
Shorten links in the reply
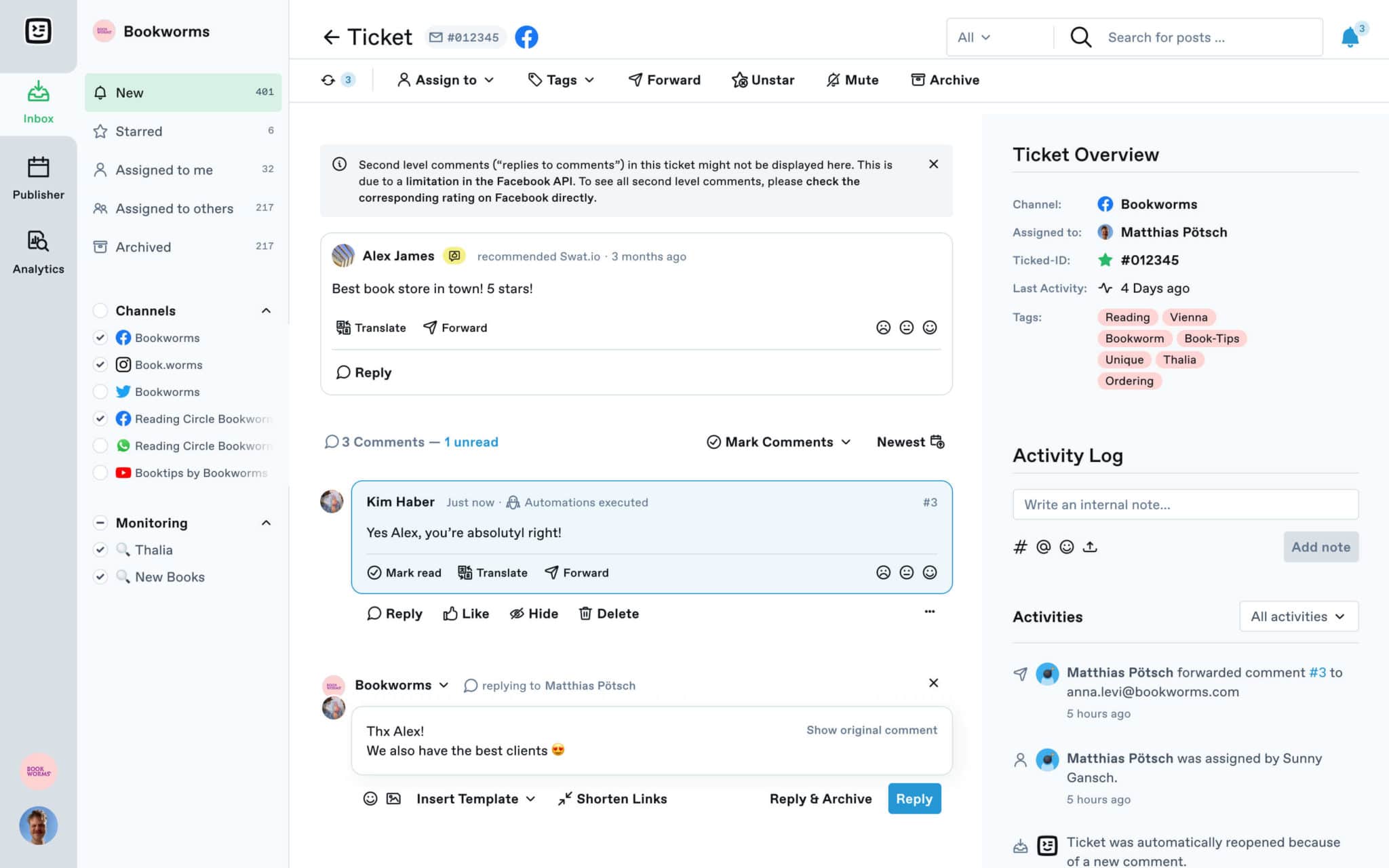(612, 799)
